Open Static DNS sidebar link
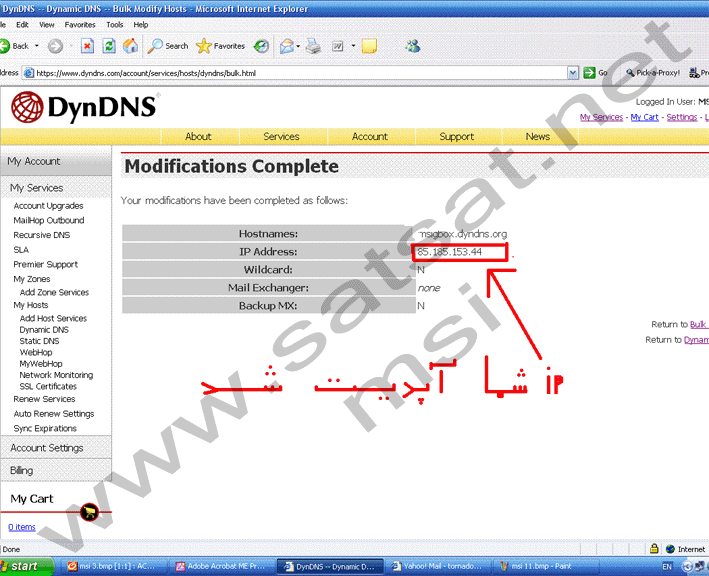Screen dimensions: 709x576 point(39,341)
